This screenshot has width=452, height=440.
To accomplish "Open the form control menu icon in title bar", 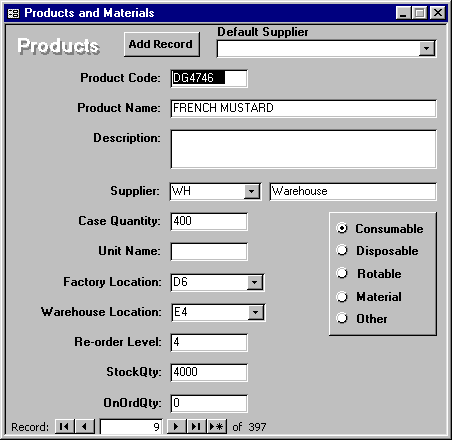I will coord(14,13).
